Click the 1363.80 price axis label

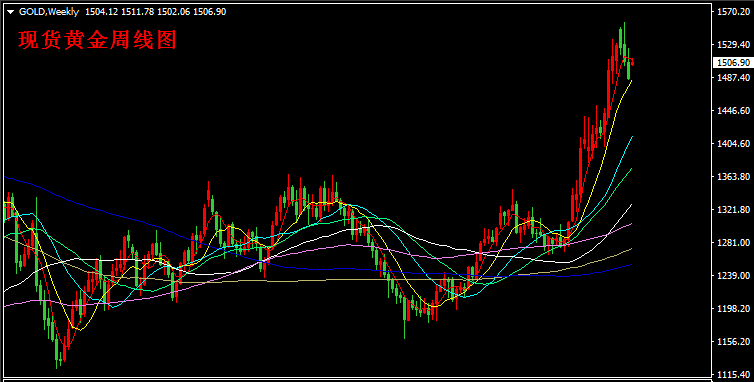tap(734, 177)
